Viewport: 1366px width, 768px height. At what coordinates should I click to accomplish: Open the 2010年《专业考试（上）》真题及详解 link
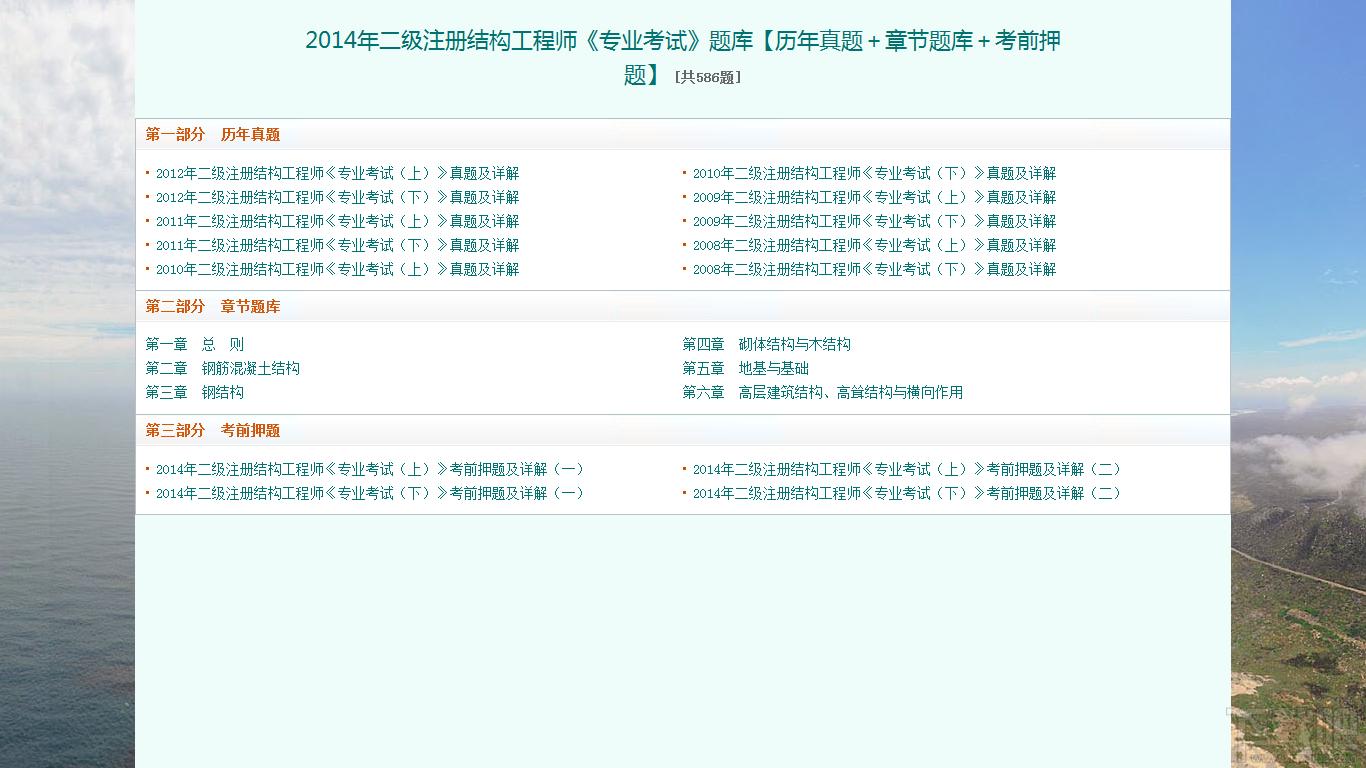click(x=337, y=268)
